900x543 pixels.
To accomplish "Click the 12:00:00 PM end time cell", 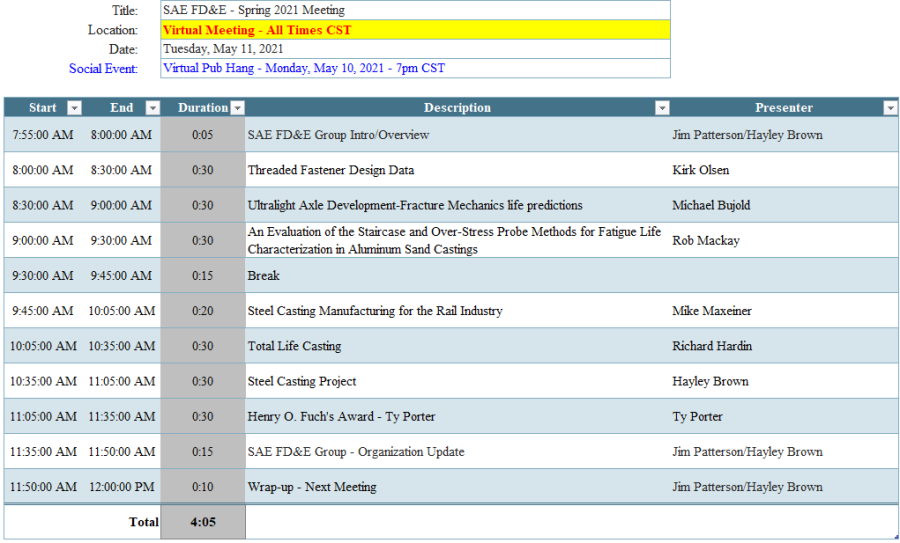I will [121, 487].
